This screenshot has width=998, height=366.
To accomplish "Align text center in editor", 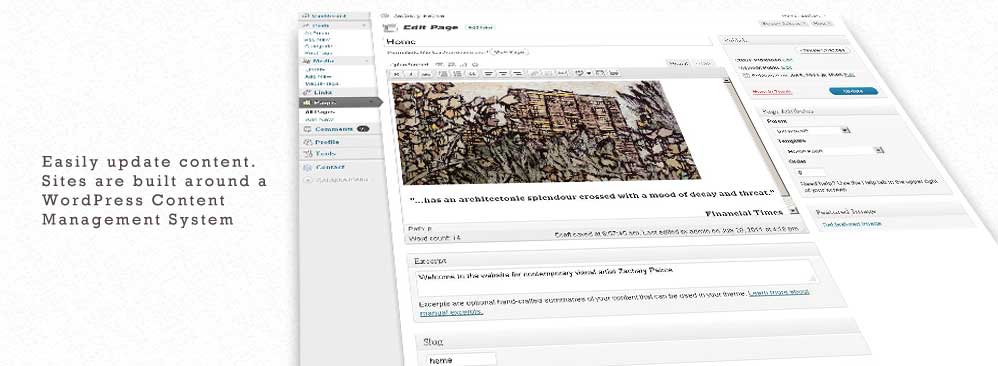I will point(503,74).
